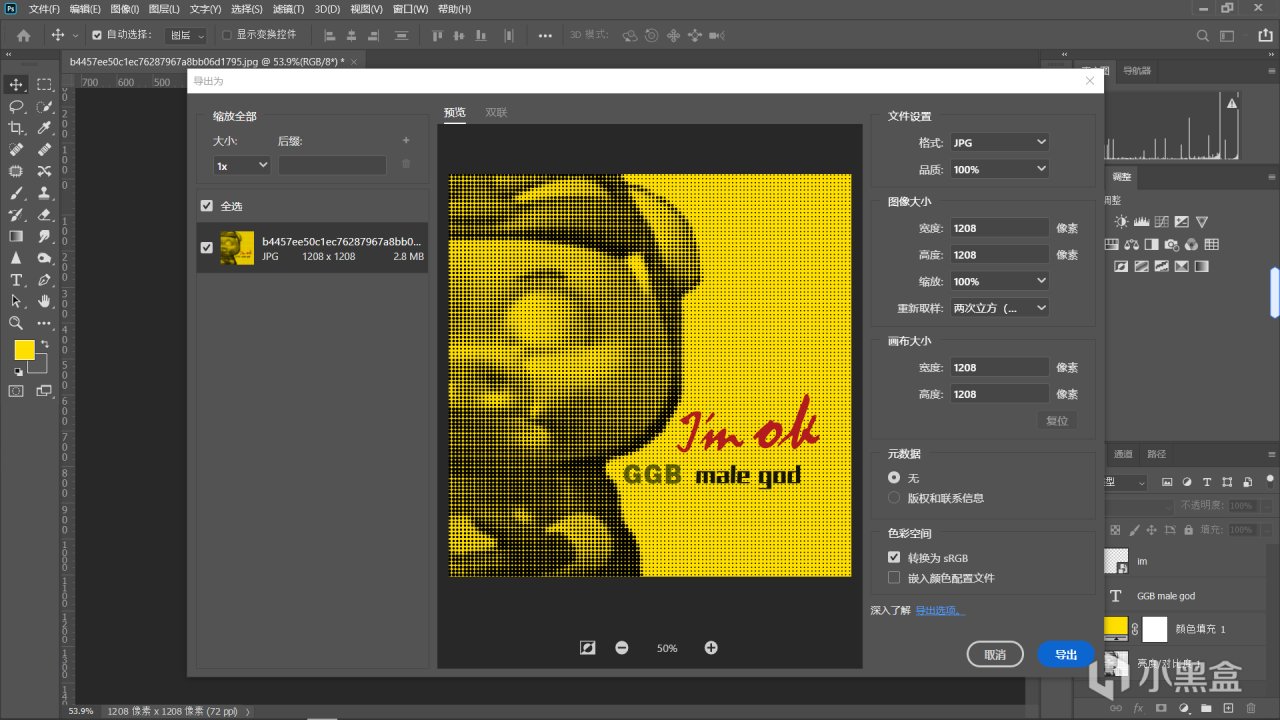This screenshot has height=720, width=1280.
Task: Select the Crop tool
Action: 16,128
